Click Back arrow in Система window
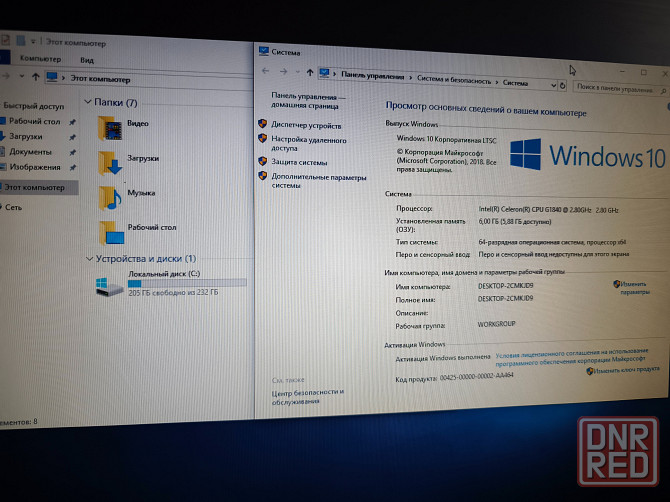670x502 pixels. [x=265, y=70]
